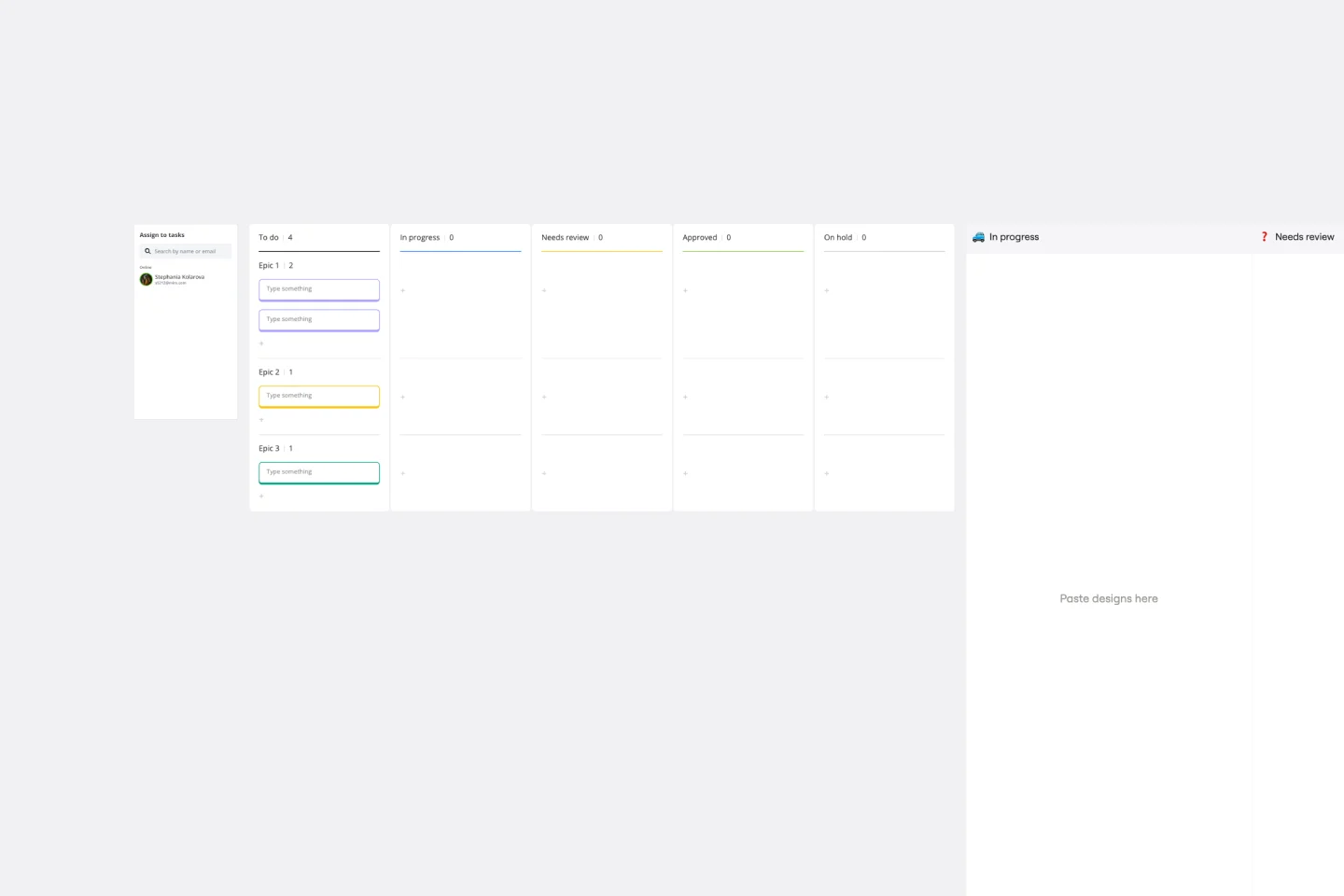Image resolution: width=1344 pixels, height=896 pixels.
Task: Click the first Type something card in Epic 1
Action: (x=319, y=288)
